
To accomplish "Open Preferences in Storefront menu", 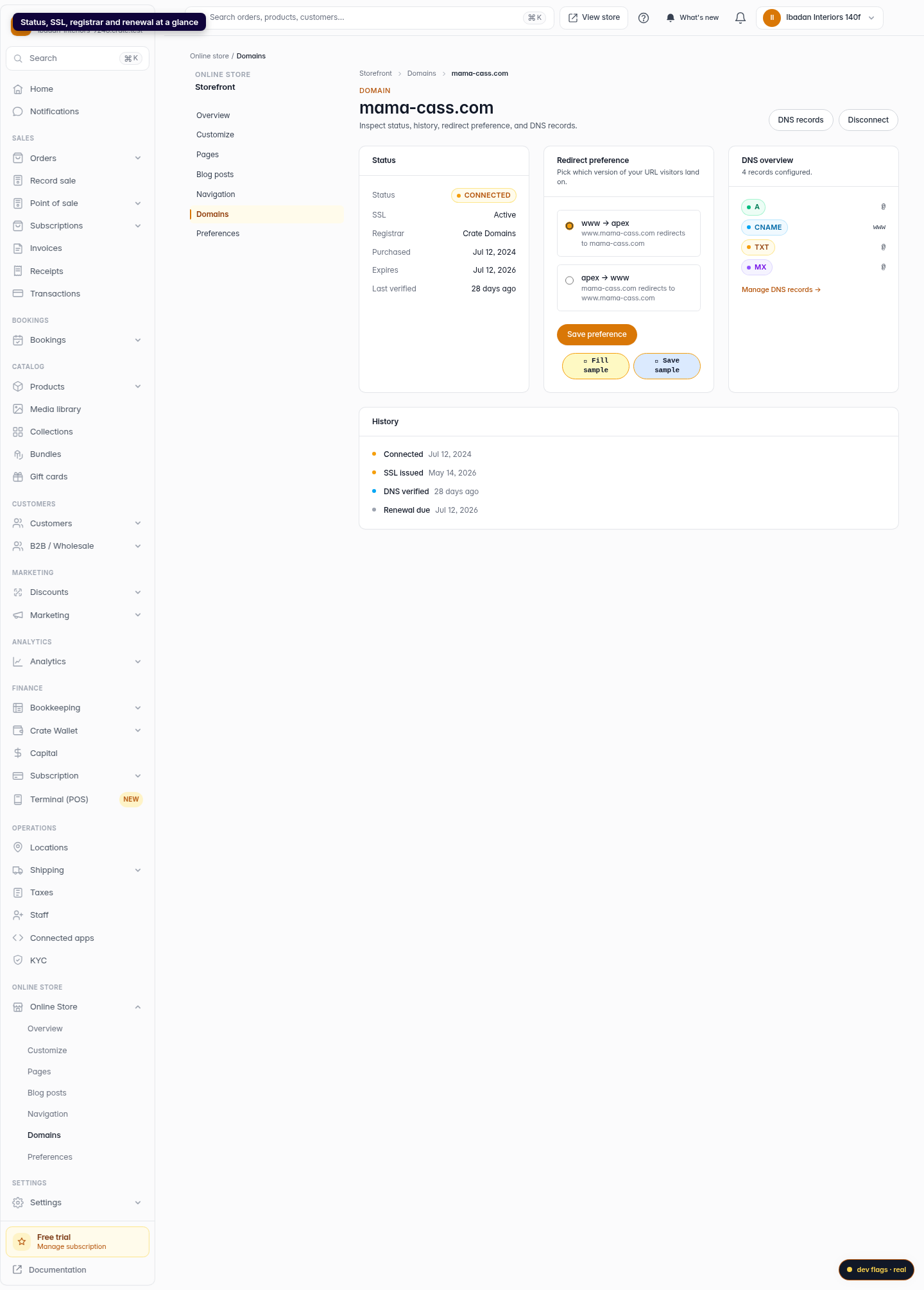I will 266,234.
